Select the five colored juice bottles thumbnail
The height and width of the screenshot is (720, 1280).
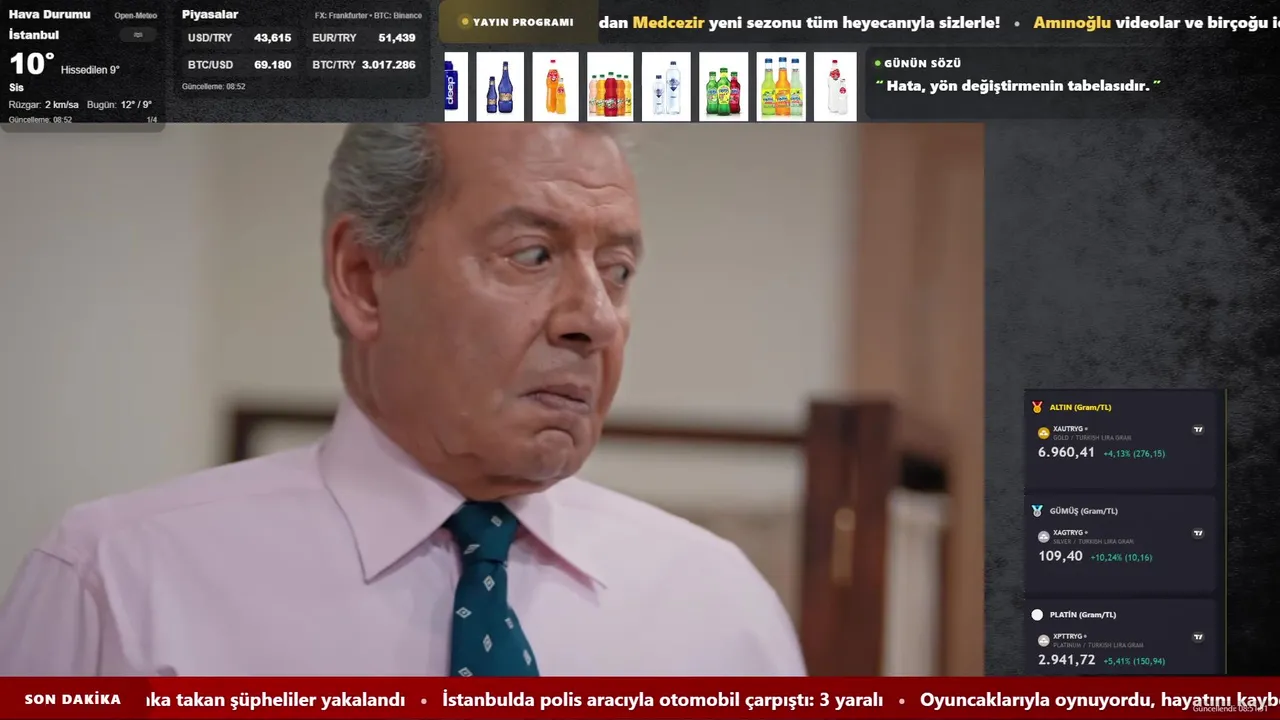pos(610,87)
